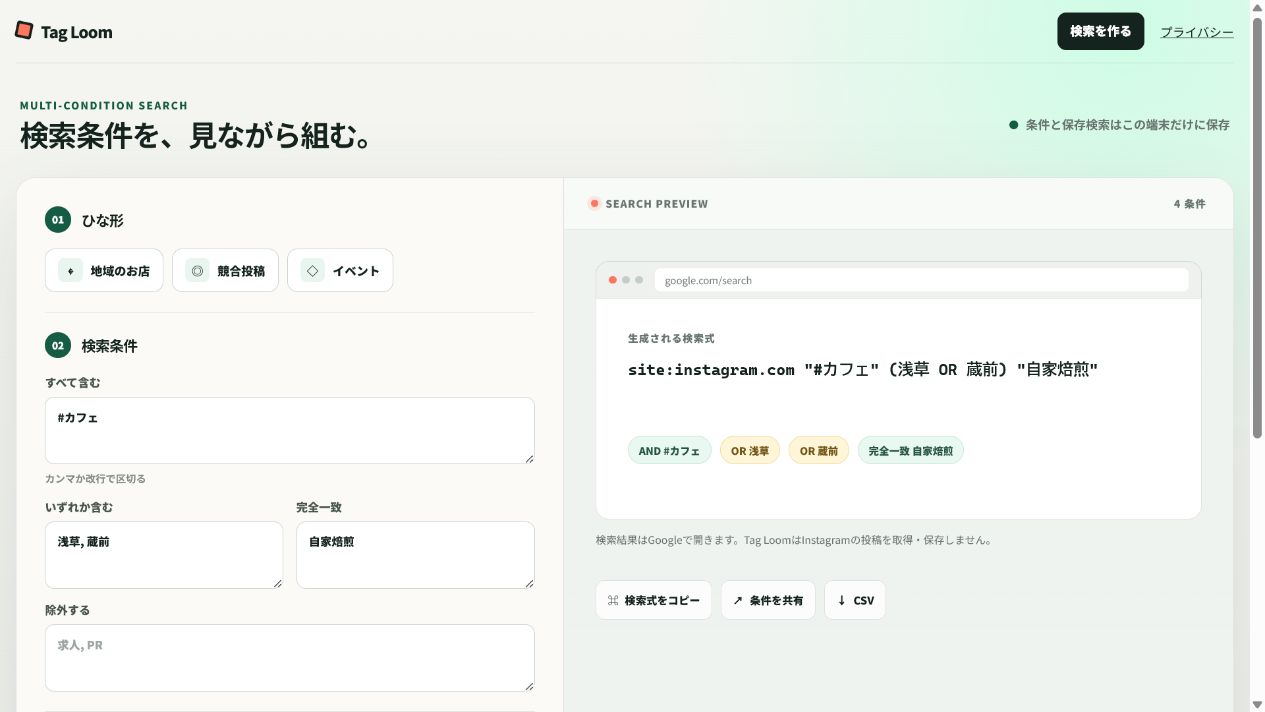1265x712 pixels.
Task: Click the arrow icon in 条件を共有
Action: tap(738, 600)
